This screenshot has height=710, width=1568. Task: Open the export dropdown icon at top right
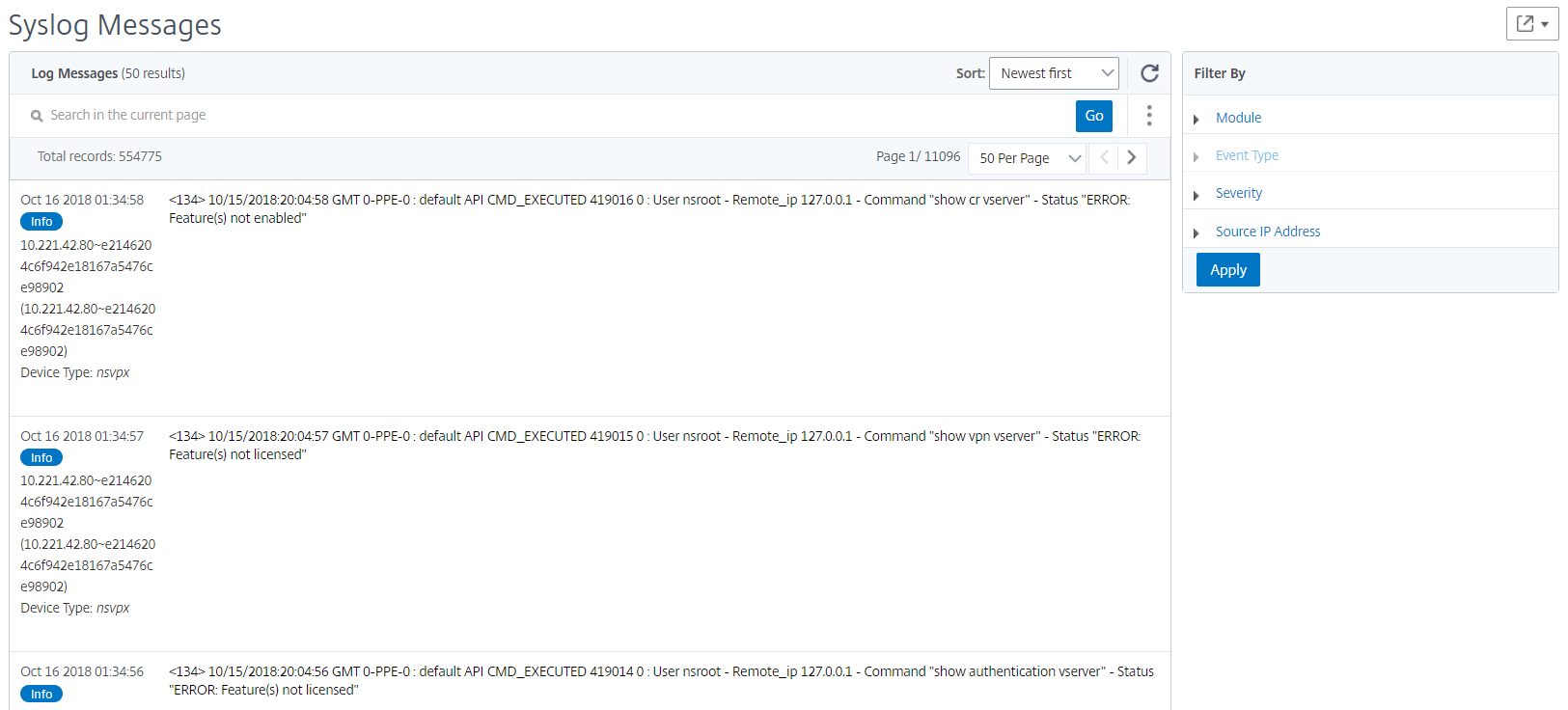[1532, 24]
